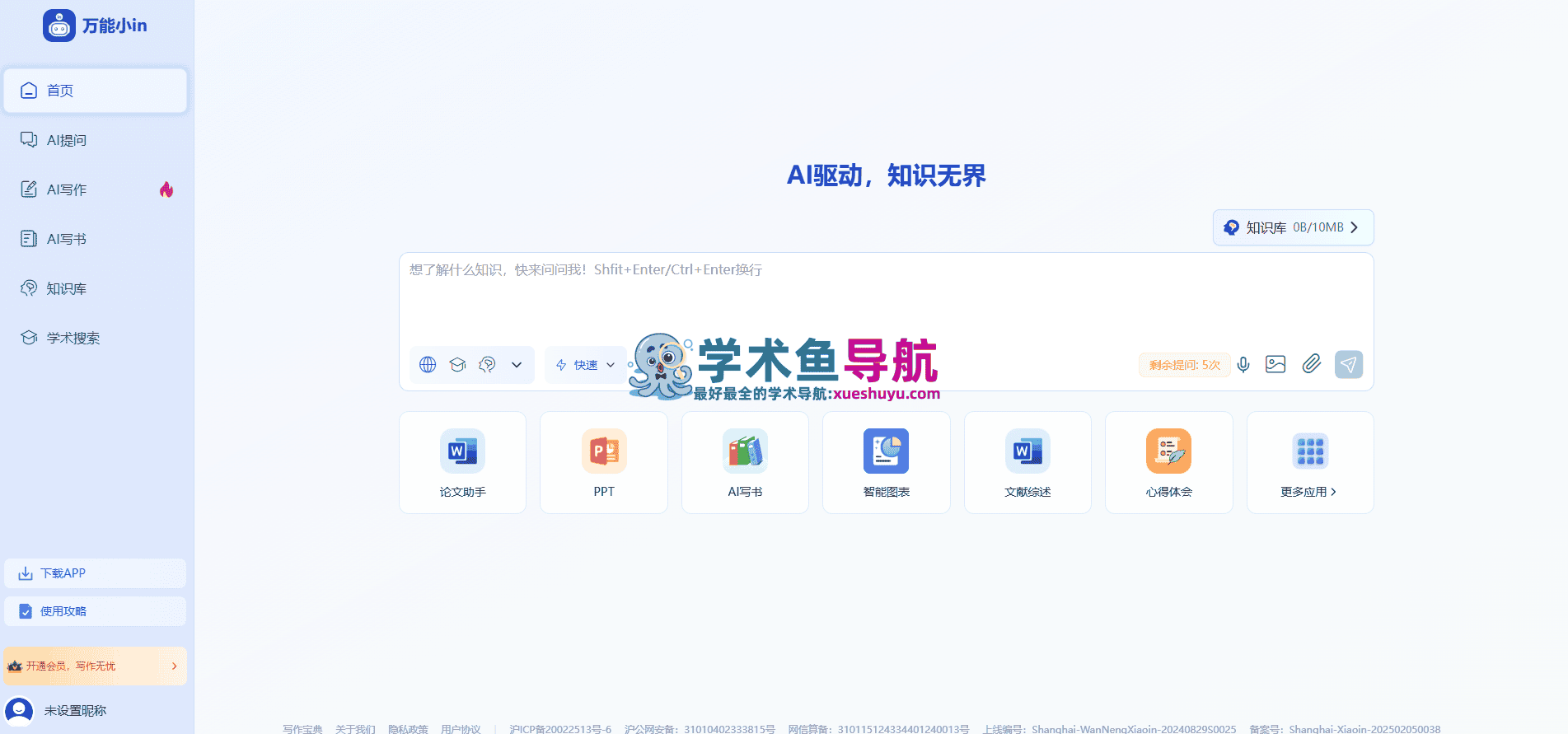Go to the AI提问 sidebar item
Viewport: 1568px width, 734px height.
96,140
